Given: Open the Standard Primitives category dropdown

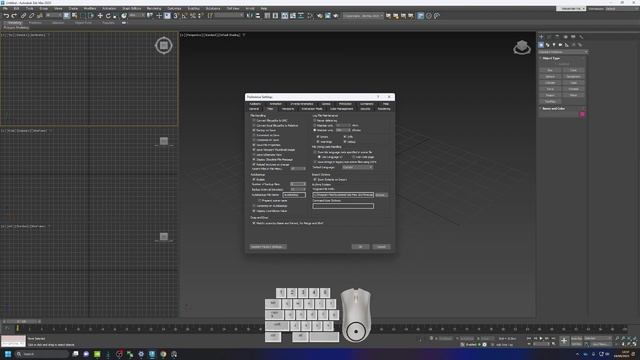Looking at the screenshot, I should [x=563, y=52].
